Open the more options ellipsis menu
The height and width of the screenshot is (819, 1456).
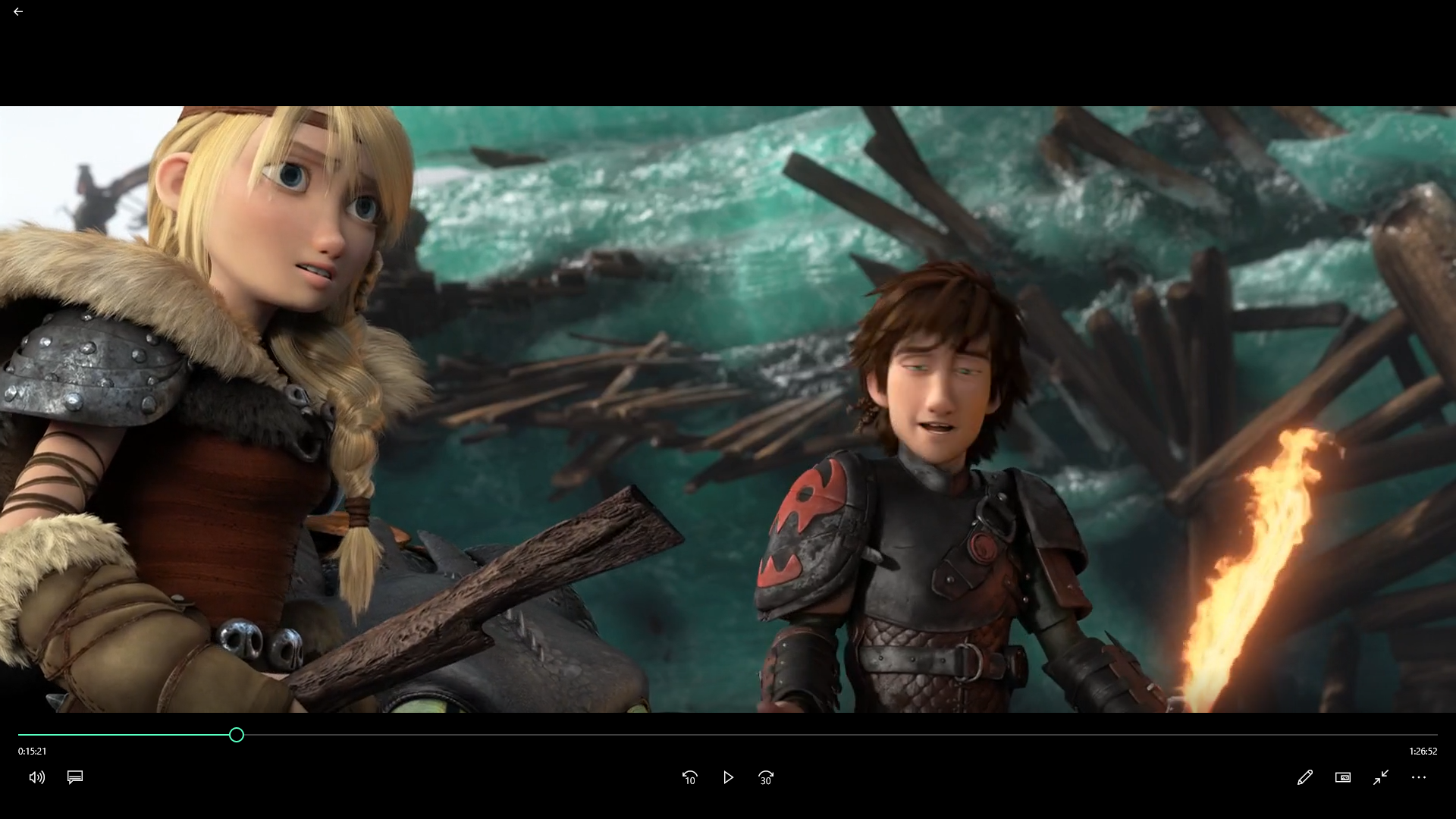click(1418, 777)
